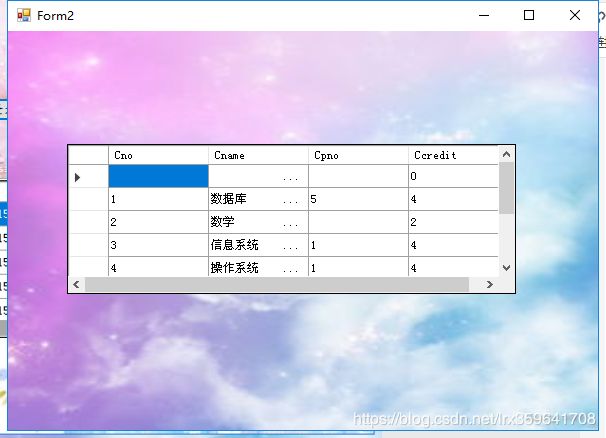Image resolution: width=606 pixels, height=438 pixels.
Task: Click the Form2 window icon
Action: click(x=24, y=15)
